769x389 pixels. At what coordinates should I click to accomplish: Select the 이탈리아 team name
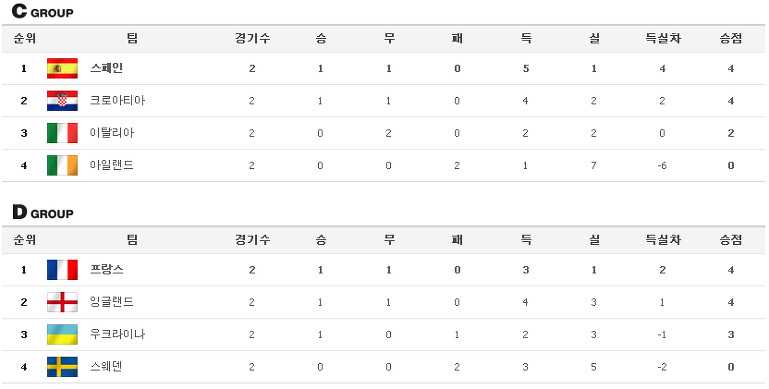112,133
